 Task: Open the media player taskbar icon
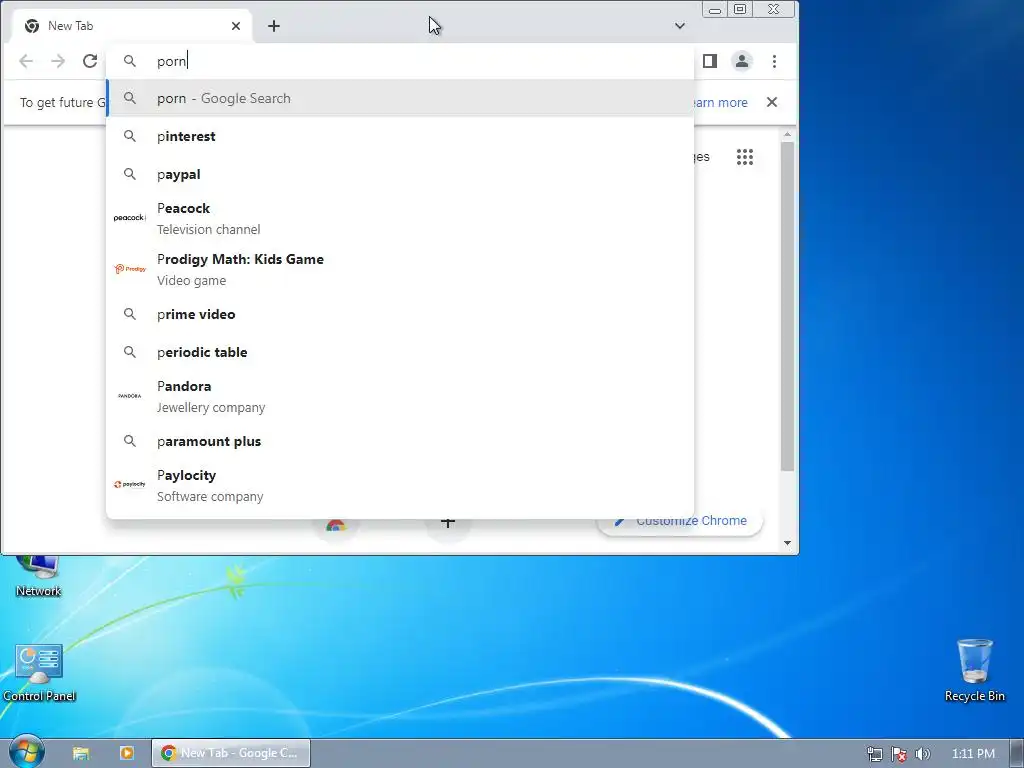[x=127, y=753]
